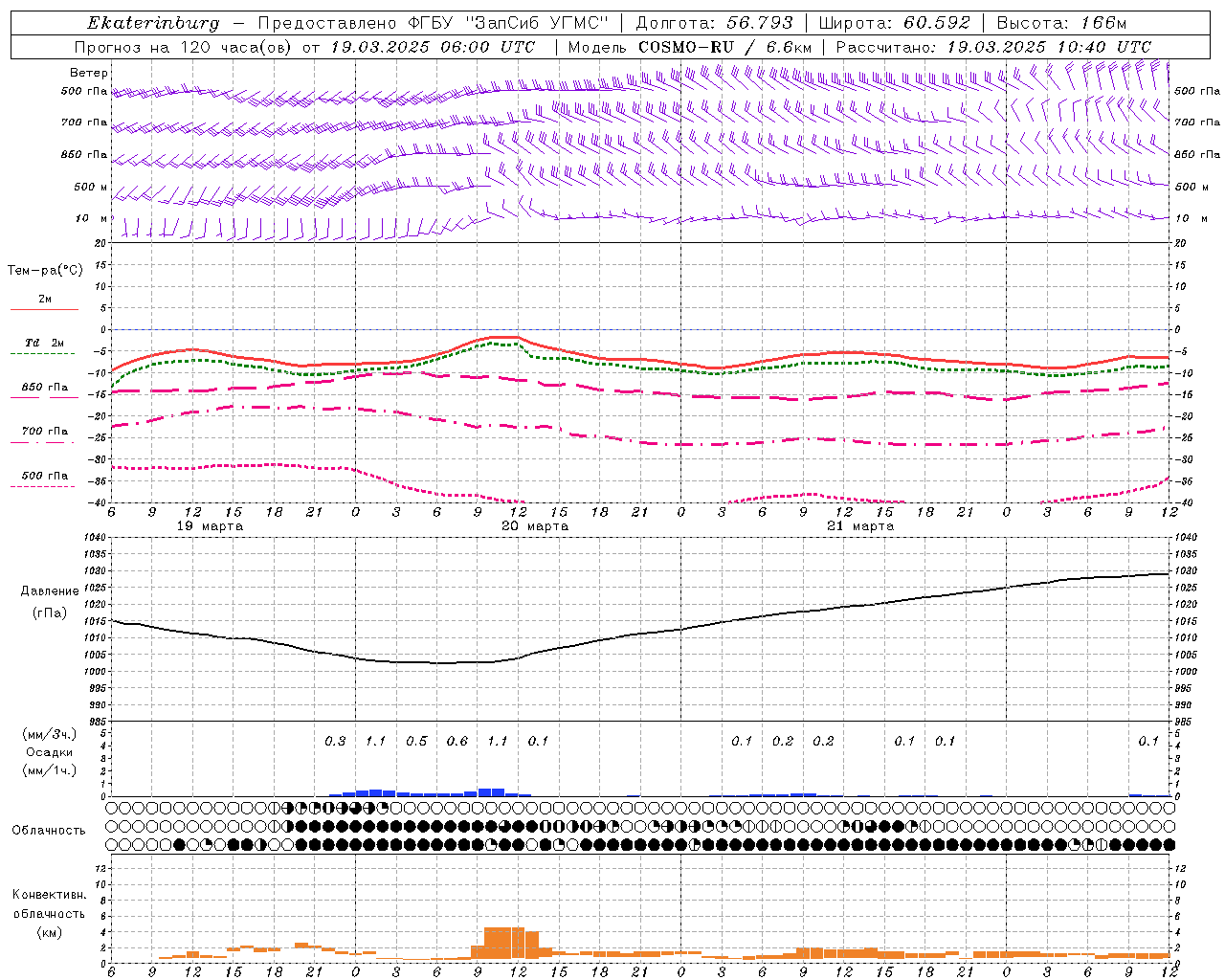Click the "Тем-ра(°C)" temperature panel label
Screen dimensions: 1225x980
coord(45,271)
